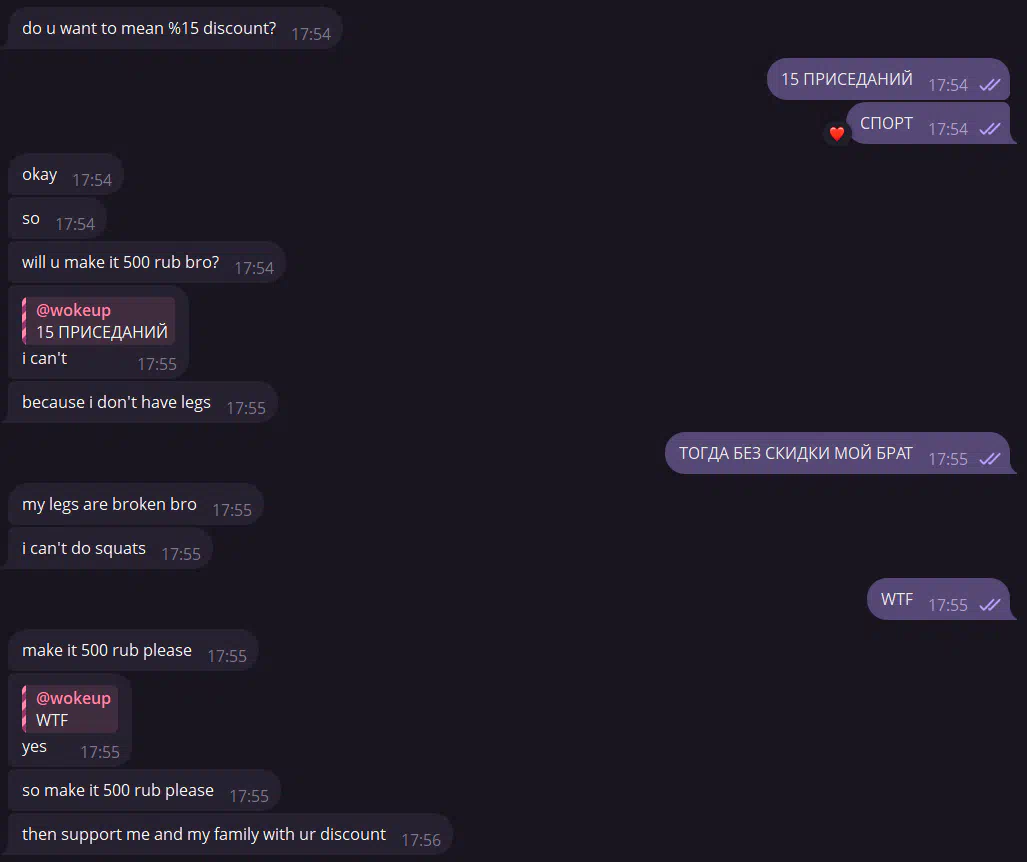Open the quoted reply '15 ПРИСЕДАНИЙ' from @wokeup
The image size is (1027, 862).
click(x=99, y=321)
